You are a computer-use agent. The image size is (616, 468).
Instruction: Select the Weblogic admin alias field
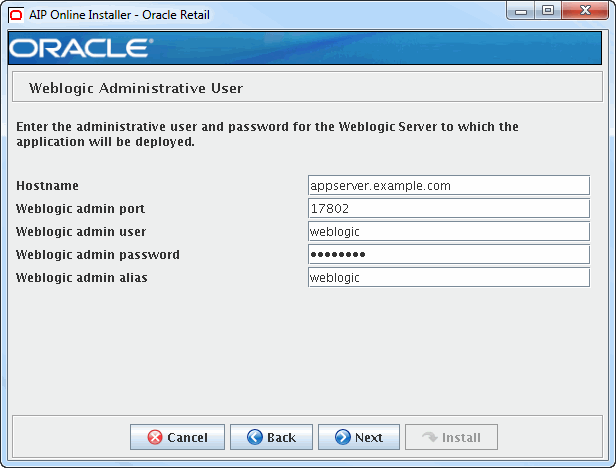(x=449, y=277)
